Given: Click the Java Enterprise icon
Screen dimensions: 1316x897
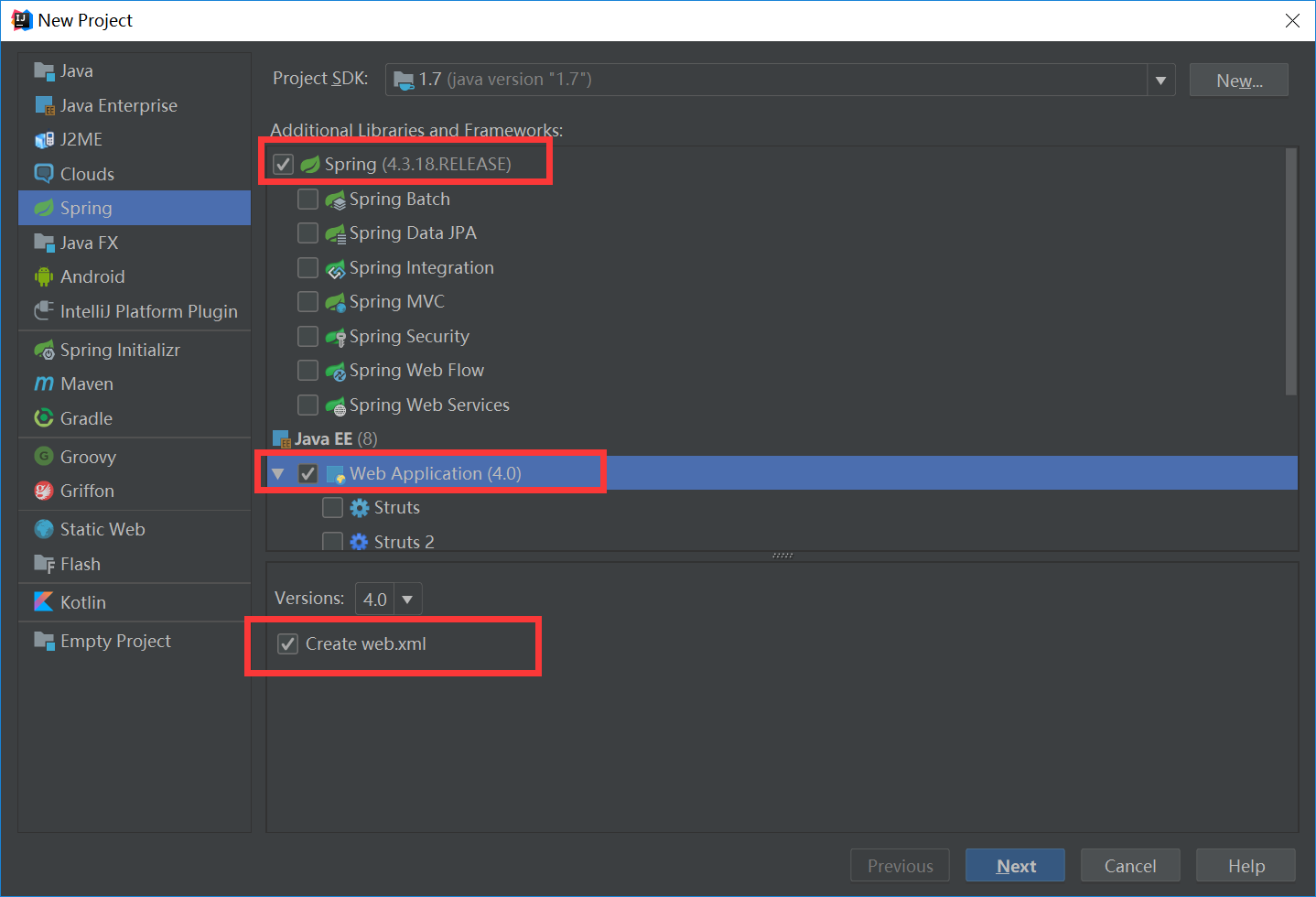Looking at the screenshot, I should pos(44,106).
